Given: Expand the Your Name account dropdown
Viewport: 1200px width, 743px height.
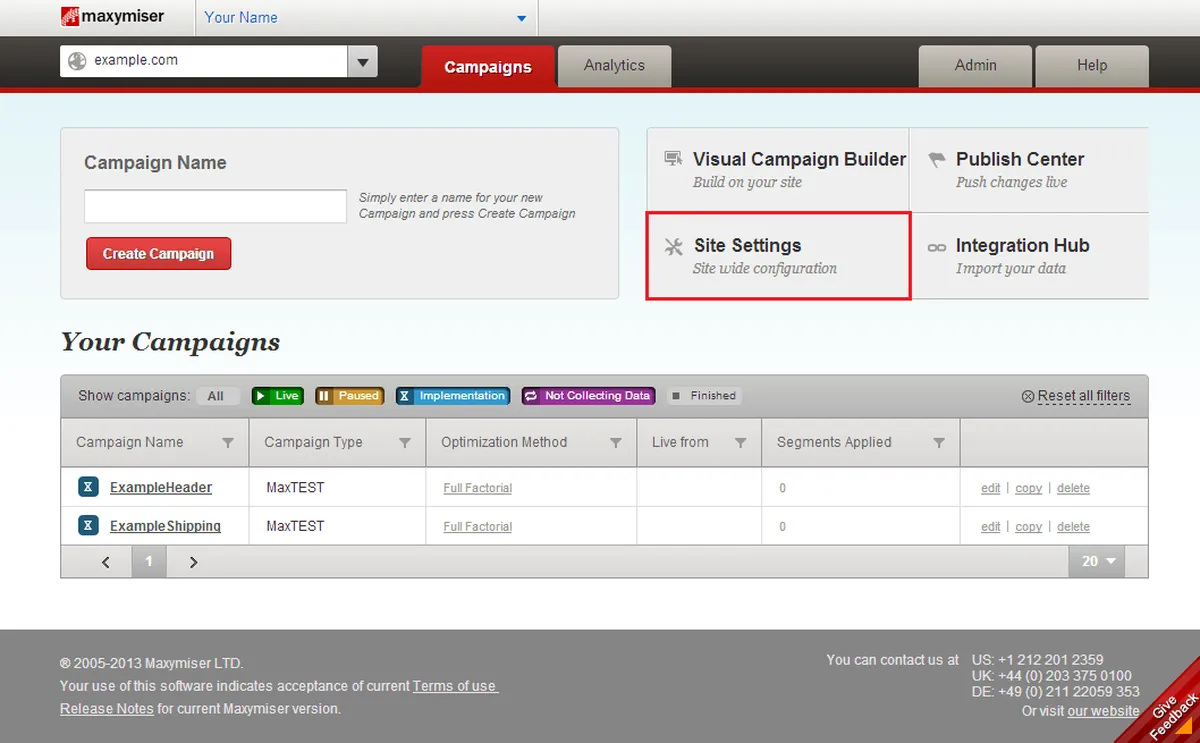Looking at the screenshot, I should [x=521, y=18].
